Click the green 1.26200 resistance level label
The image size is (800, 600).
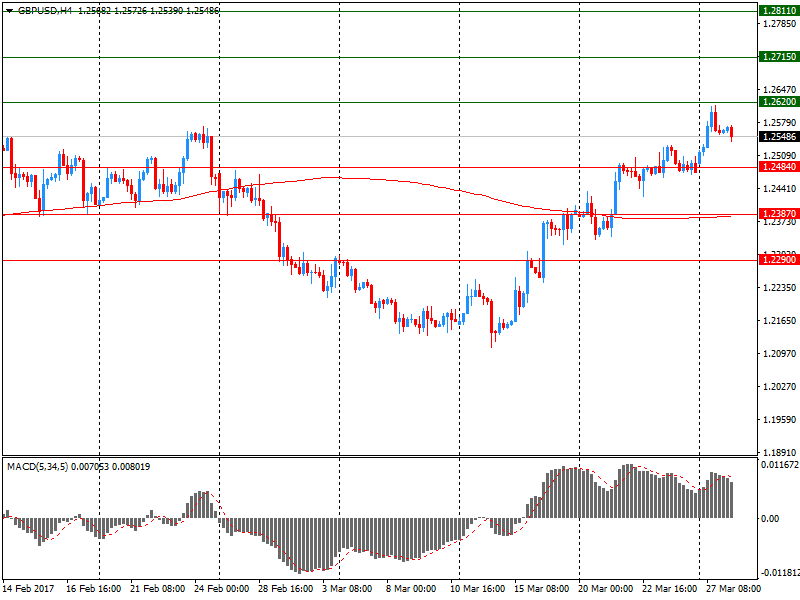(x=778, y=102)
